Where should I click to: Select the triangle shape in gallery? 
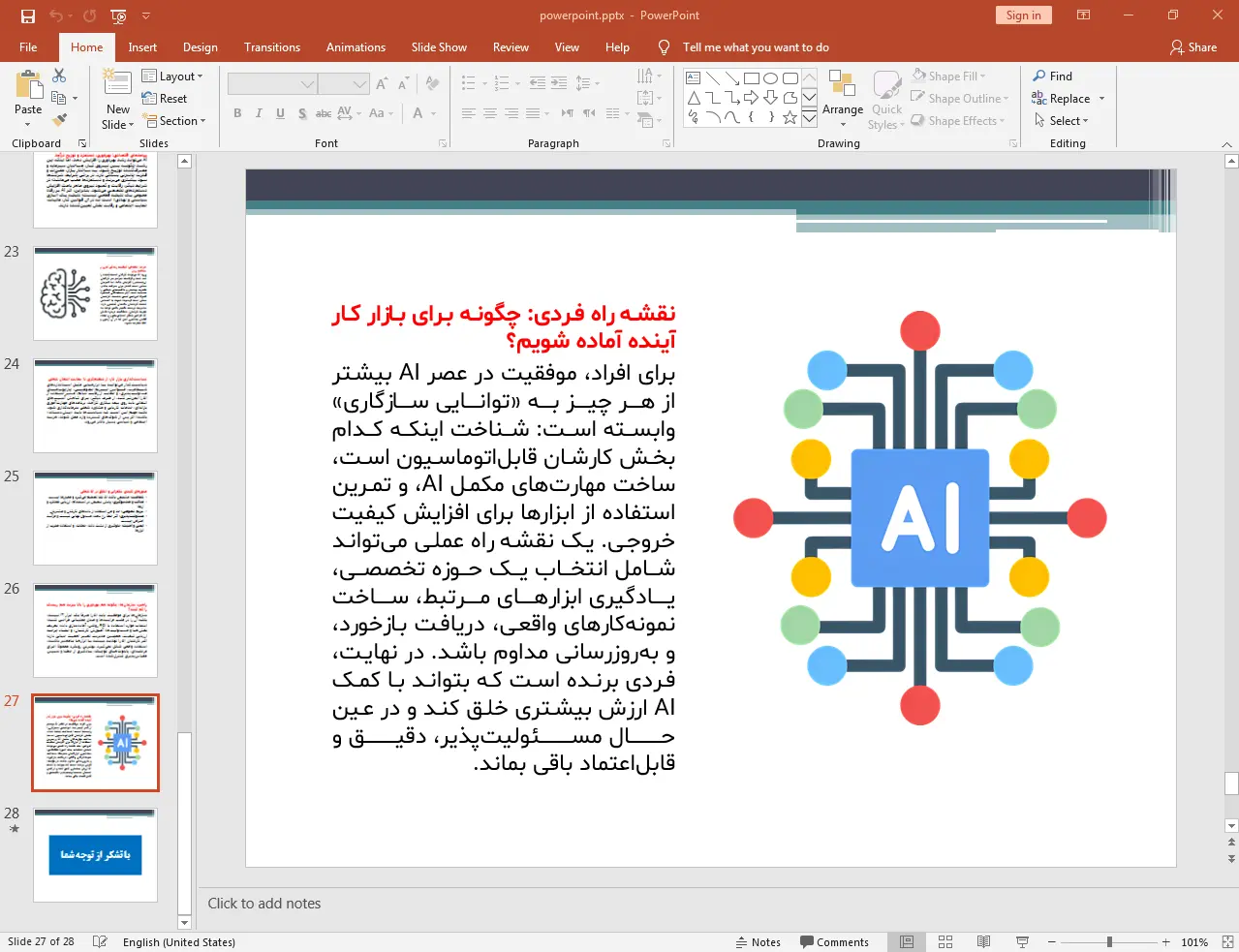[x=693, y=98]
